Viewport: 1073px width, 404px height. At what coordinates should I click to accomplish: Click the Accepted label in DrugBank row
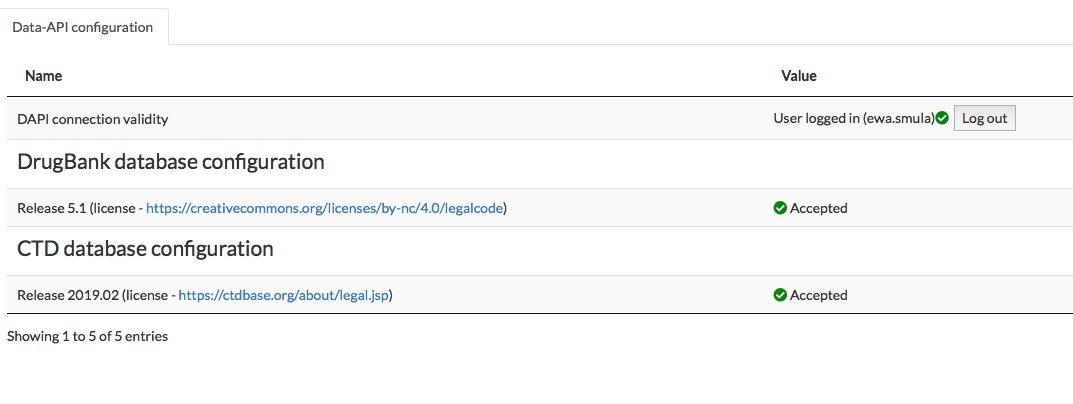point(818,208)
